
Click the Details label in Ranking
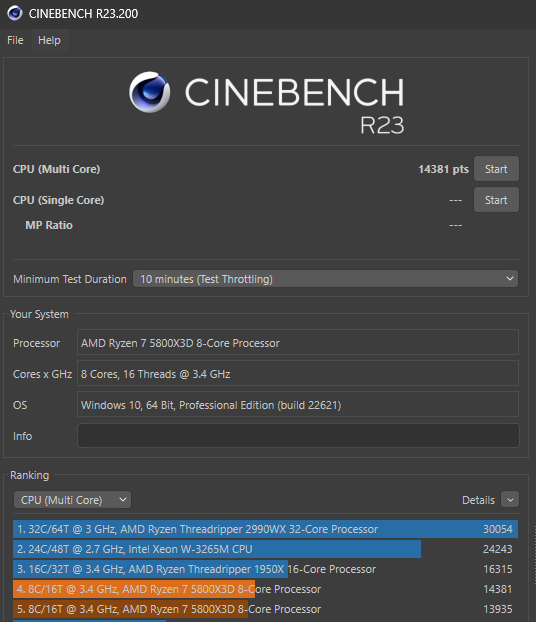pyautogui.click(x=478, y=500)
